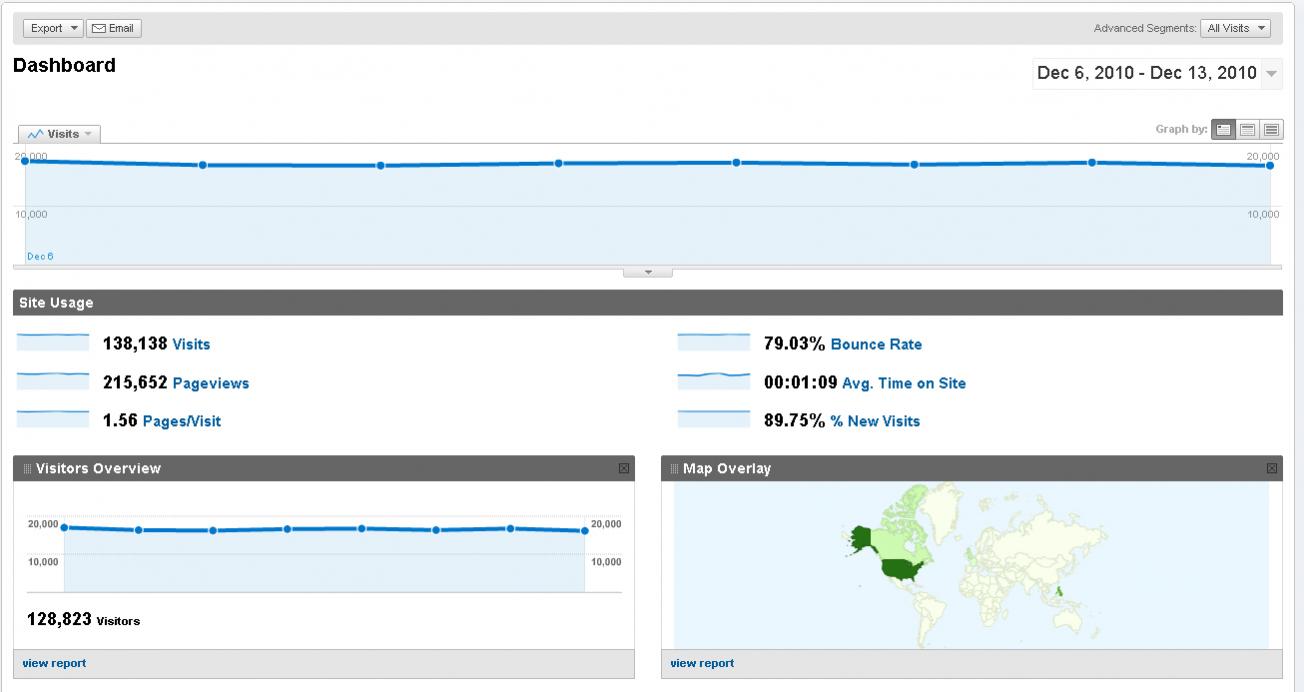The image size is (1304, 692).
Task: Click the Email button
Action: tap(114, 28)
